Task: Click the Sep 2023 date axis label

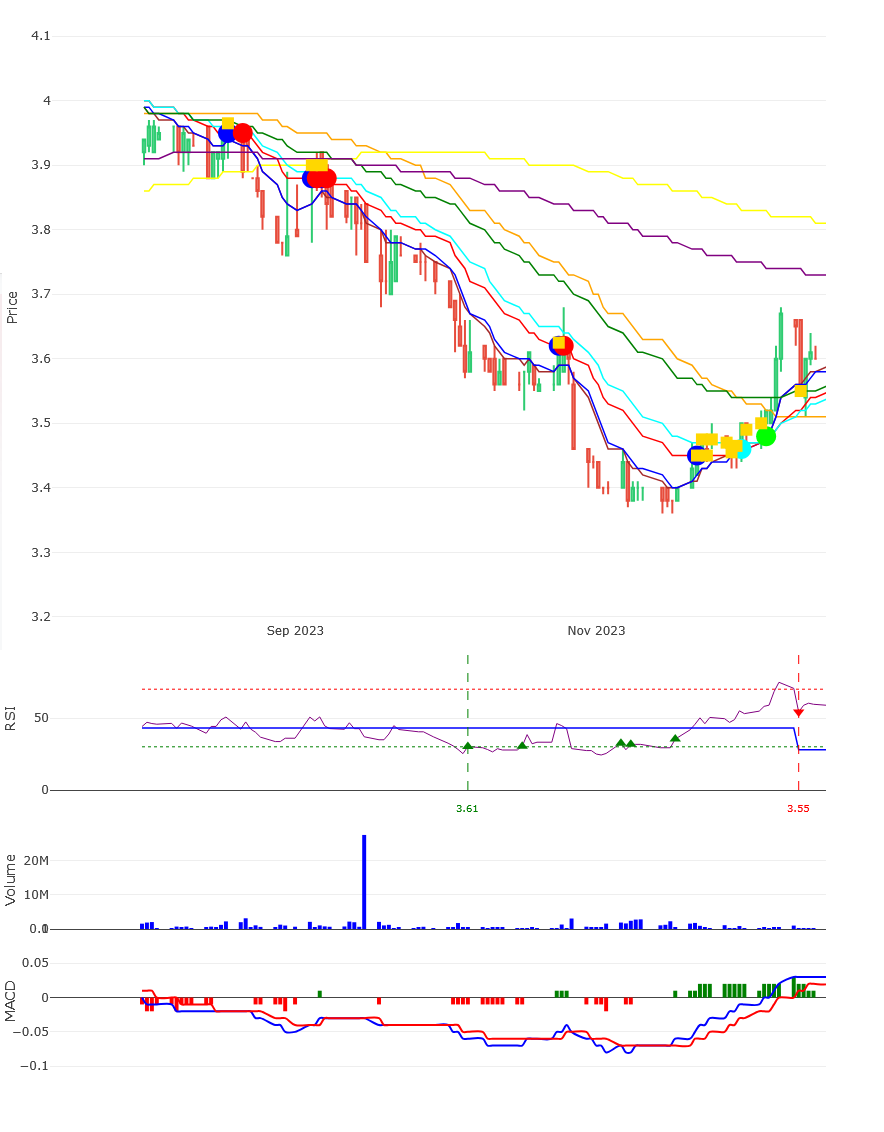Action: pyautogui.click(x=295, y=630)
